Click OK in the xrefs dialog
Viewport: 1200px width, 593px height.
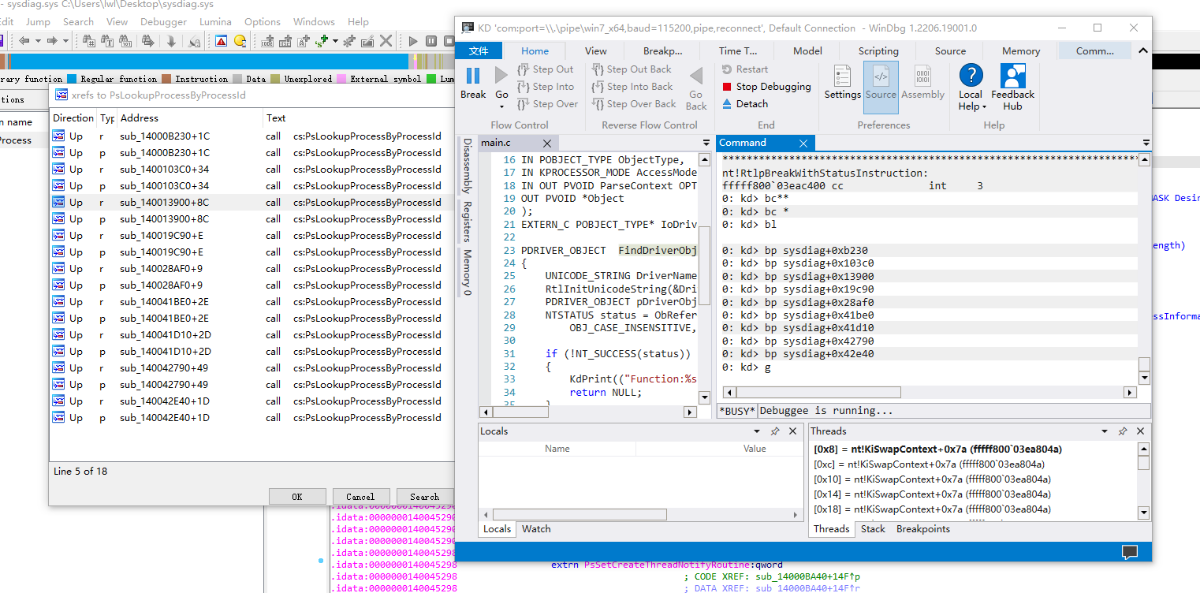[297, 496]
